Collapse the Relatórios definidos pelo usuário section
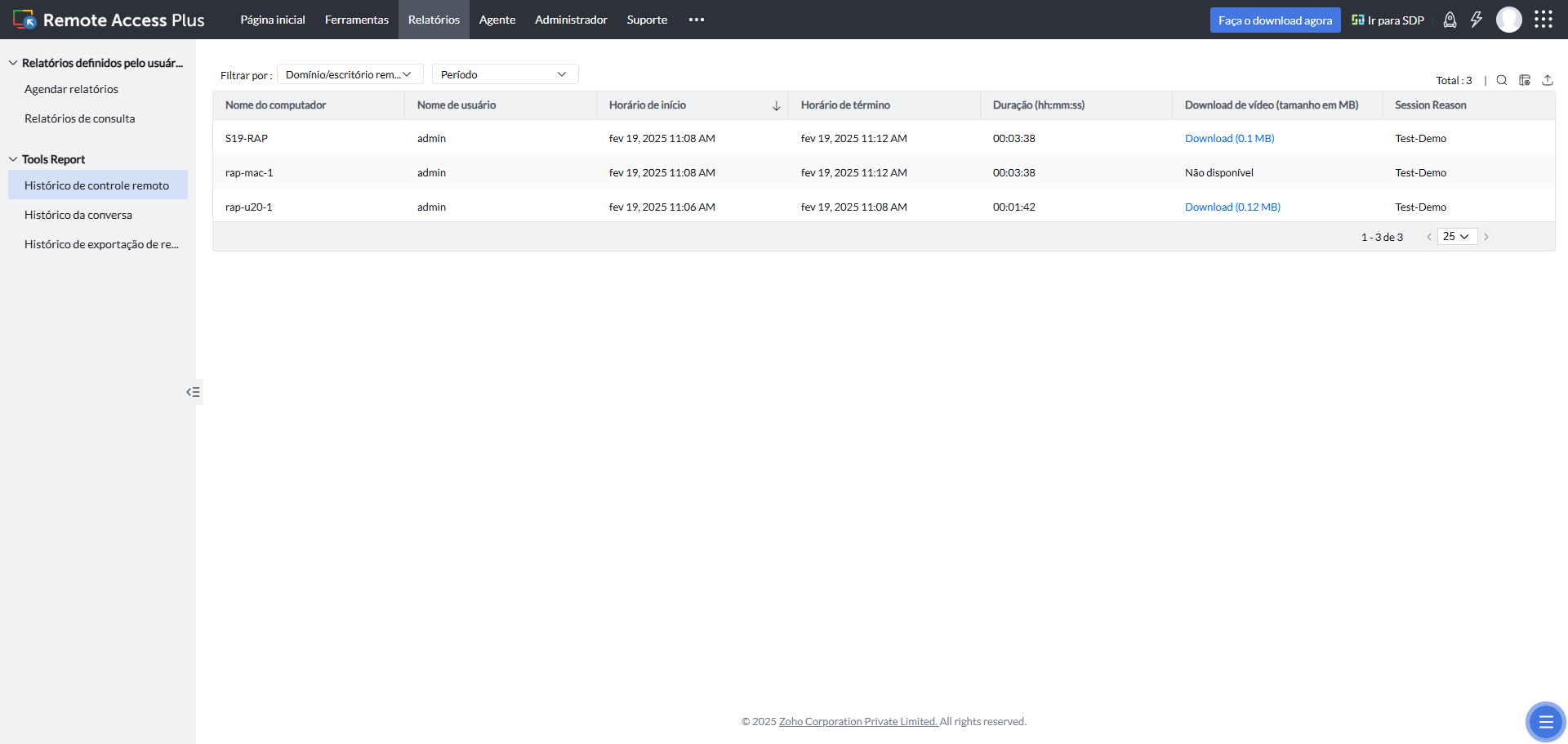 (x=13, y=63)
